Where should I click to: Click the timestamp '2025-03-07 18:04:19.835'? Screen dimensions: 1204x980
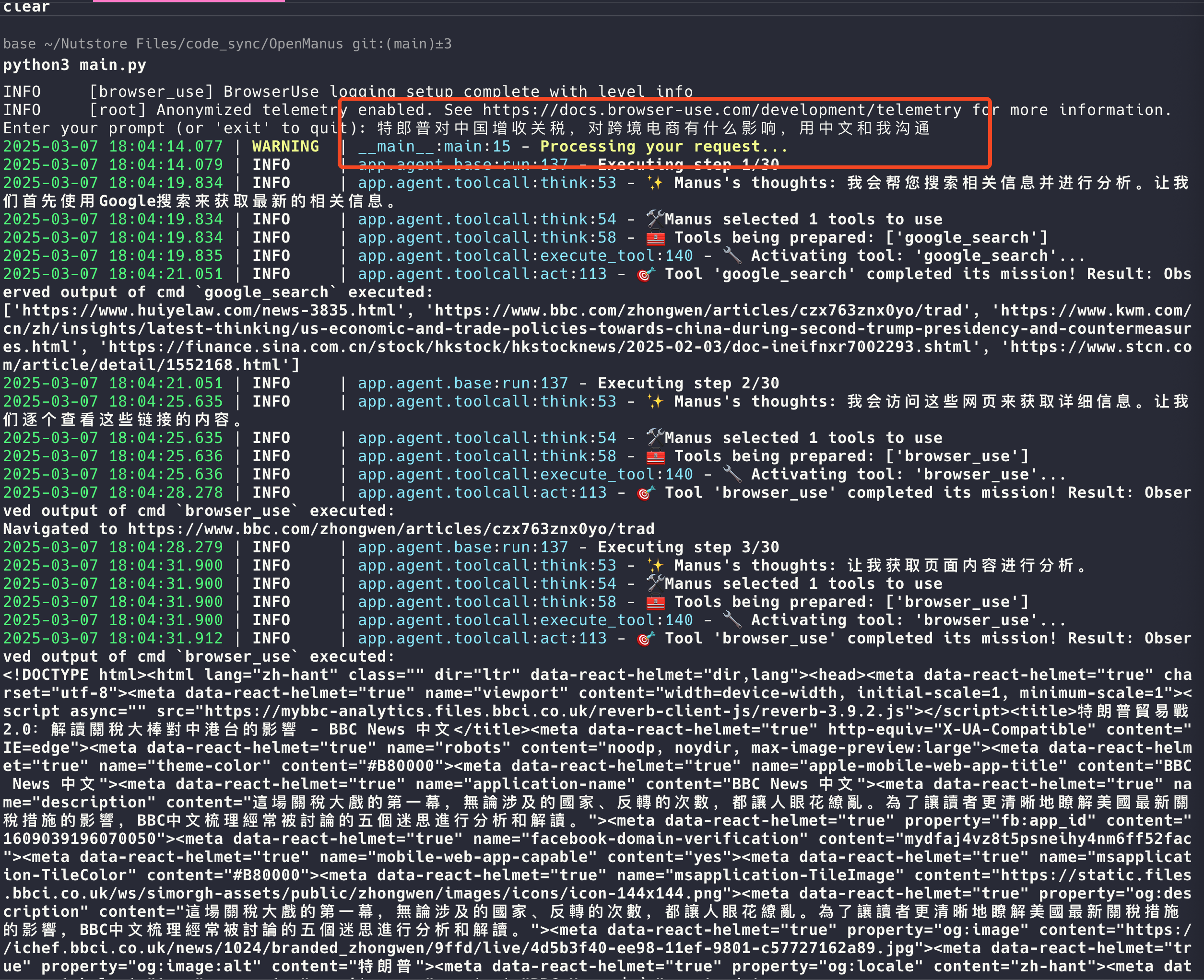[x=113, y=256]
